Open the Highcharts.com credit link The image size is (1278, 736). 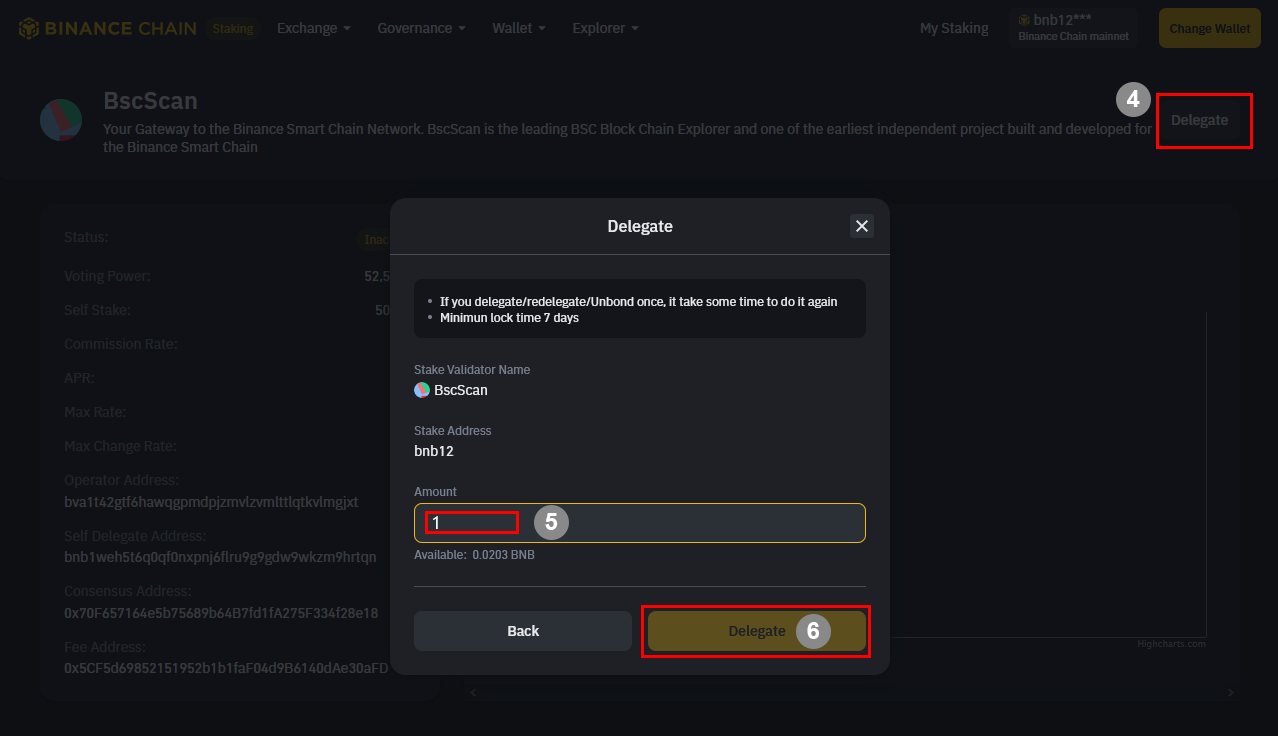pyautogui.click(x=1171, y=644)
